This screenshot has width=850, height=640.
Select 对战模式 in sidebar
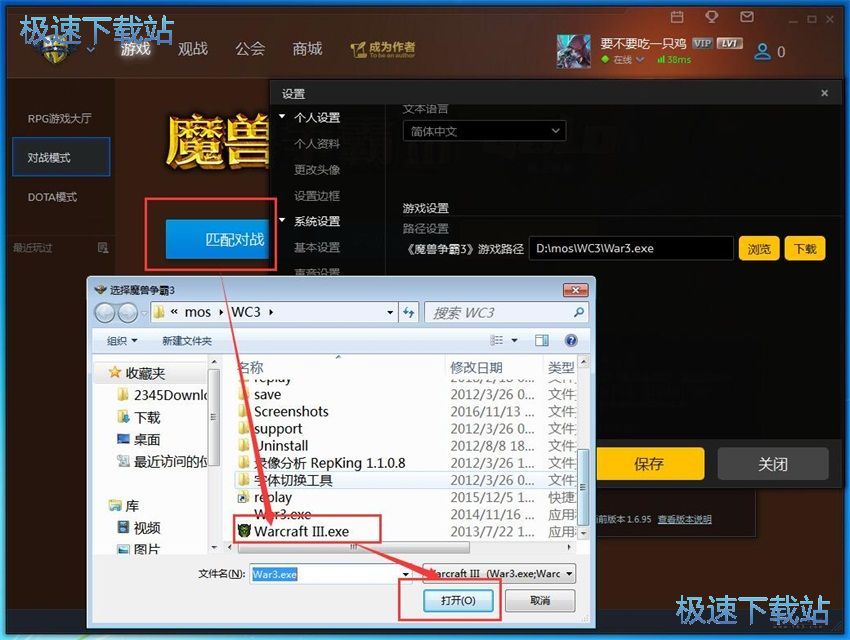pos(61,157)
